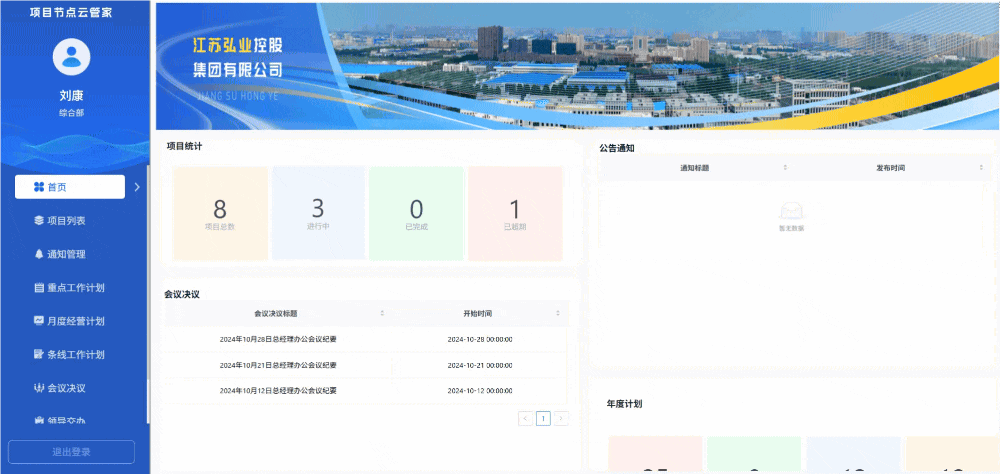1000x474 pixels.
Task: Click the 会议决议 icon in sidebar
Action: (38, 388)
